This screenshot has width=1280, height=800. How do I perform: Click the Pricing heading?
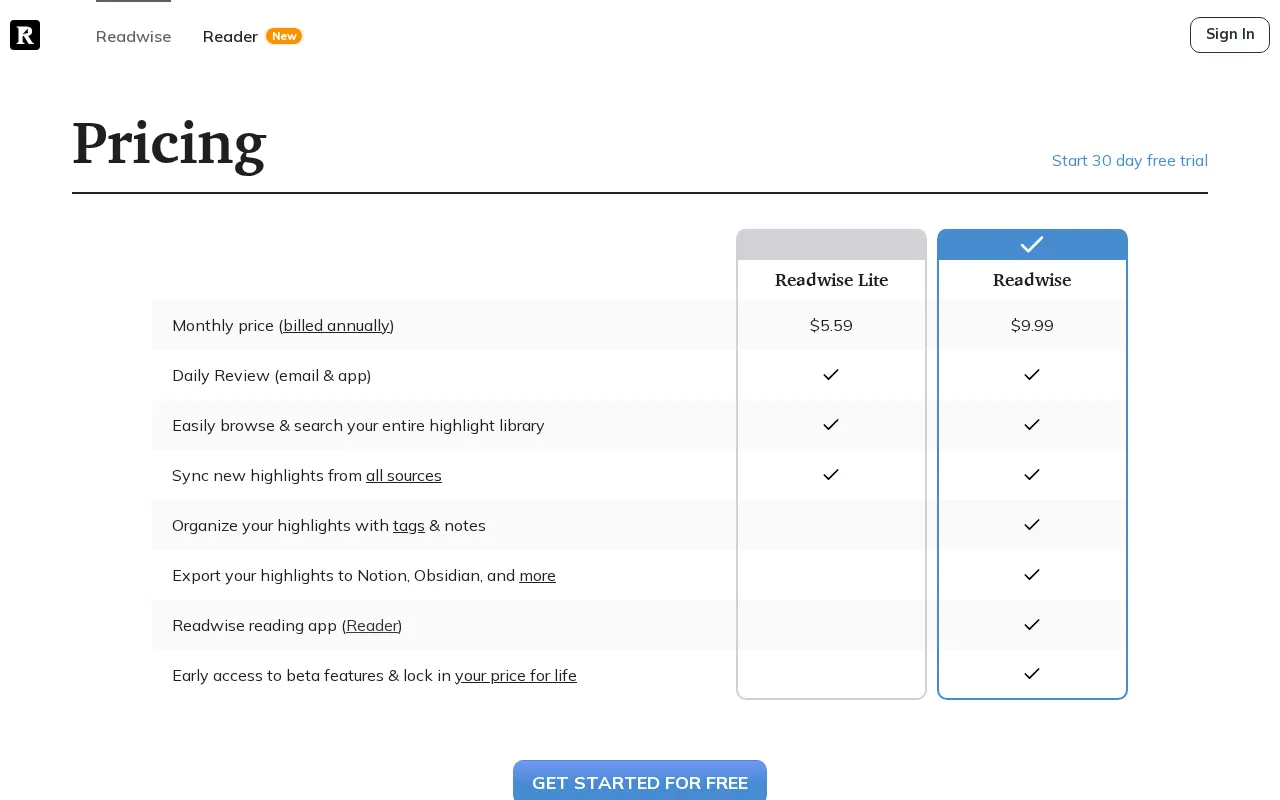pyautogui.click(x=169, y=144)
